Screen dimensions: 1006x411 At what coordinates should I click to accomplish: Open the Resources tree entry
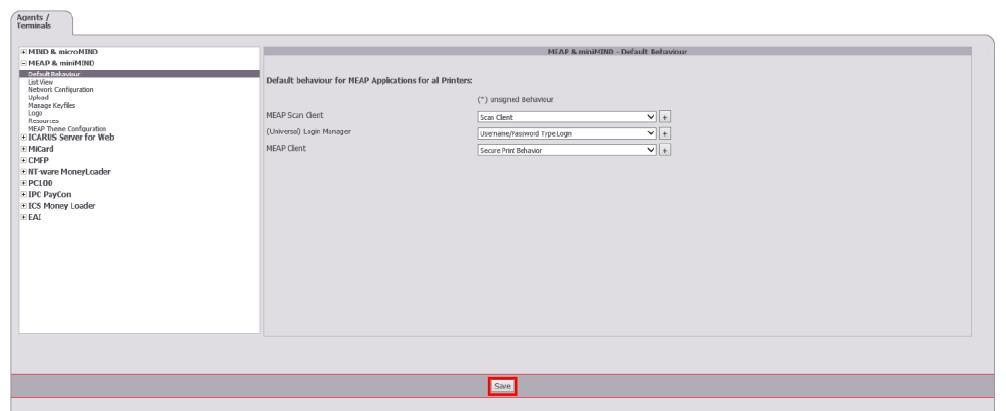[x=43, y=121]
